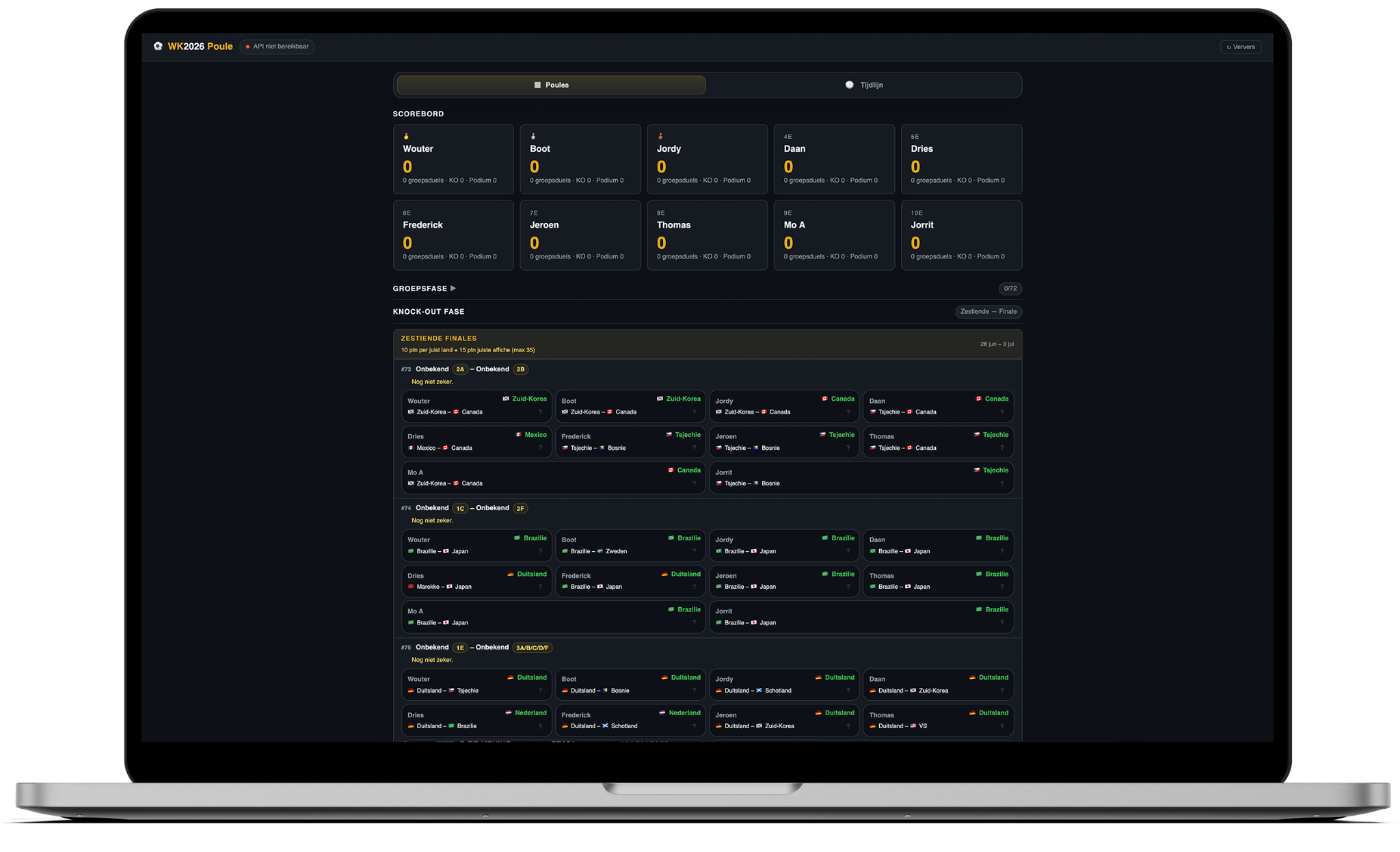Click the Nog niet zeker note under match #74
The height and width of the screenshot is (852, 1400).
tap(432, 520)
